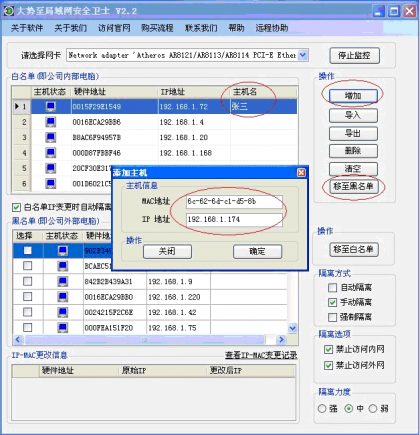
Task: Toggle 禁止访问内网 checkbox
Action: tap(328, 349)
